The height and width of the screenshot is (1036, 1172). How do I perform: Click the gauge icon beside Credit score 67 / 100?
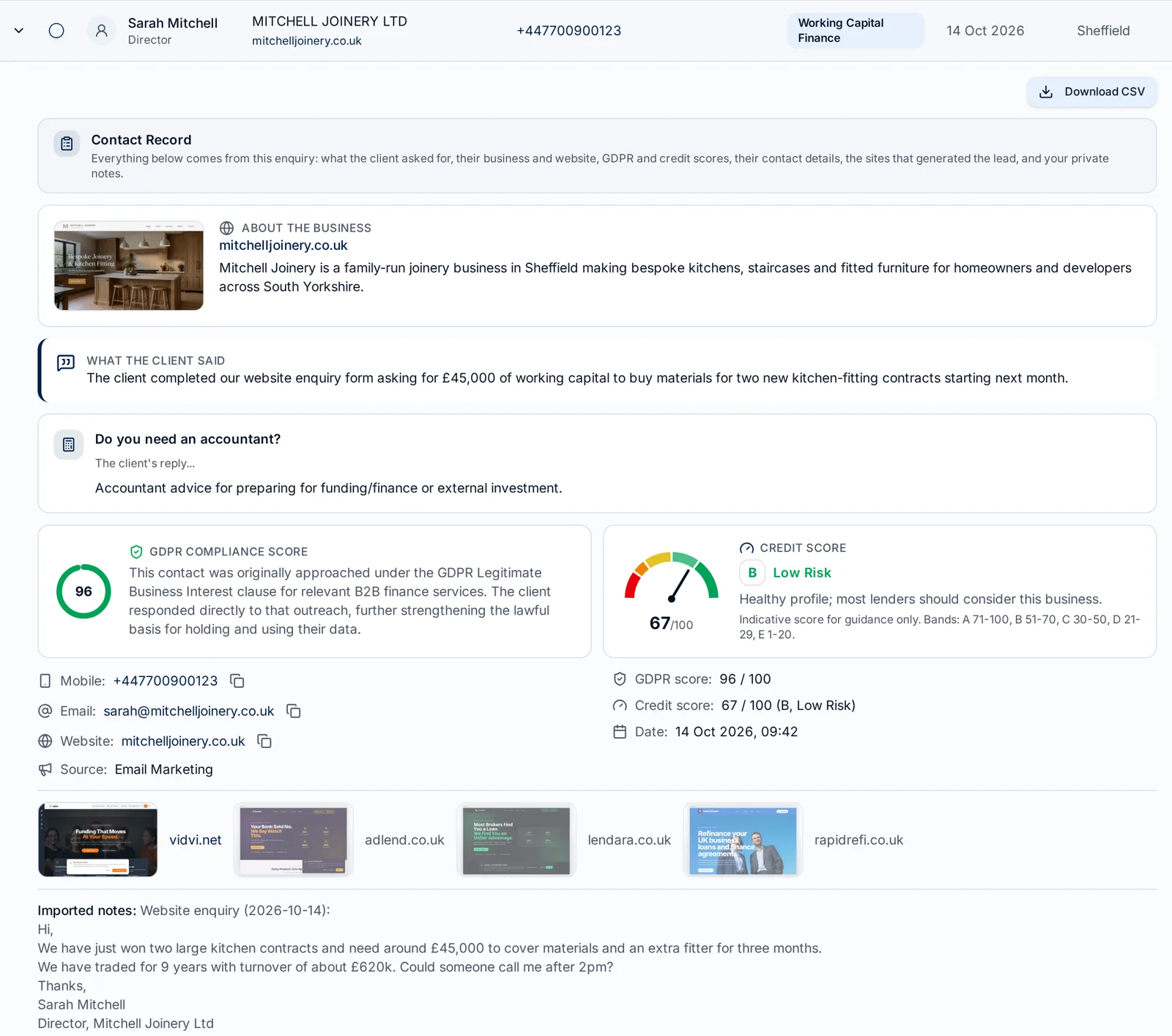[620, 706]
